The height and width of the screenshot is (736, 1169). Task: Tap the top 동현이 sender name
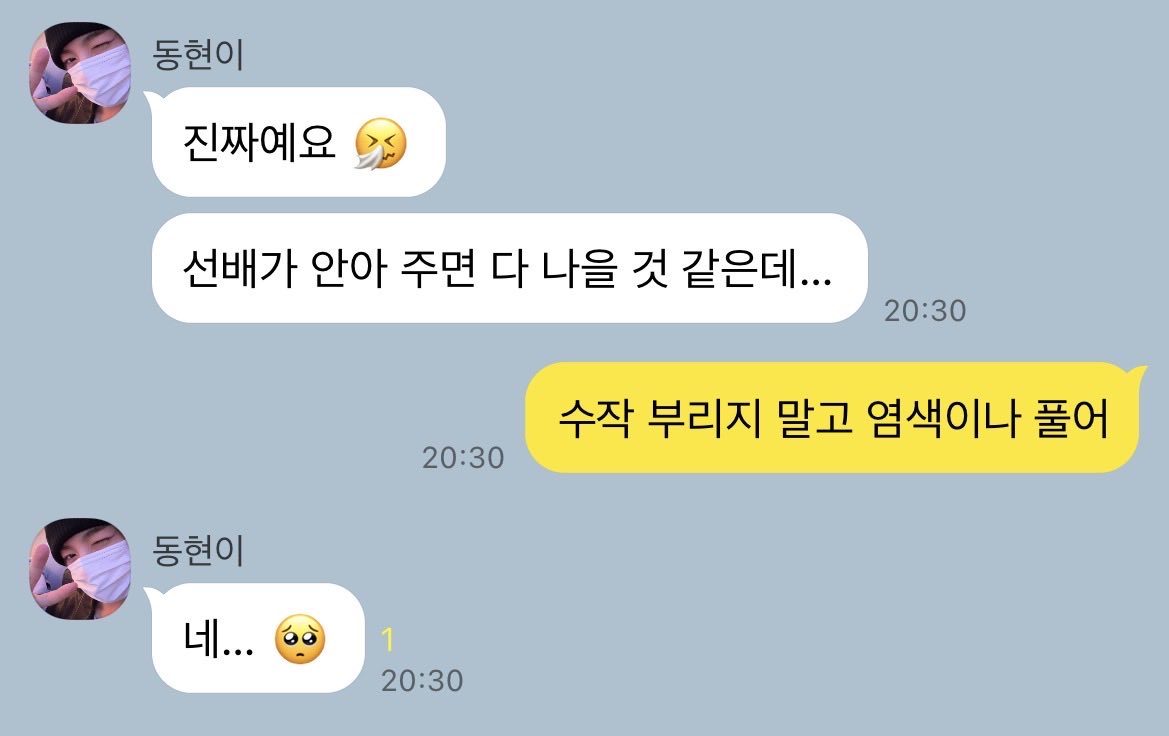[x=198, y=54]
